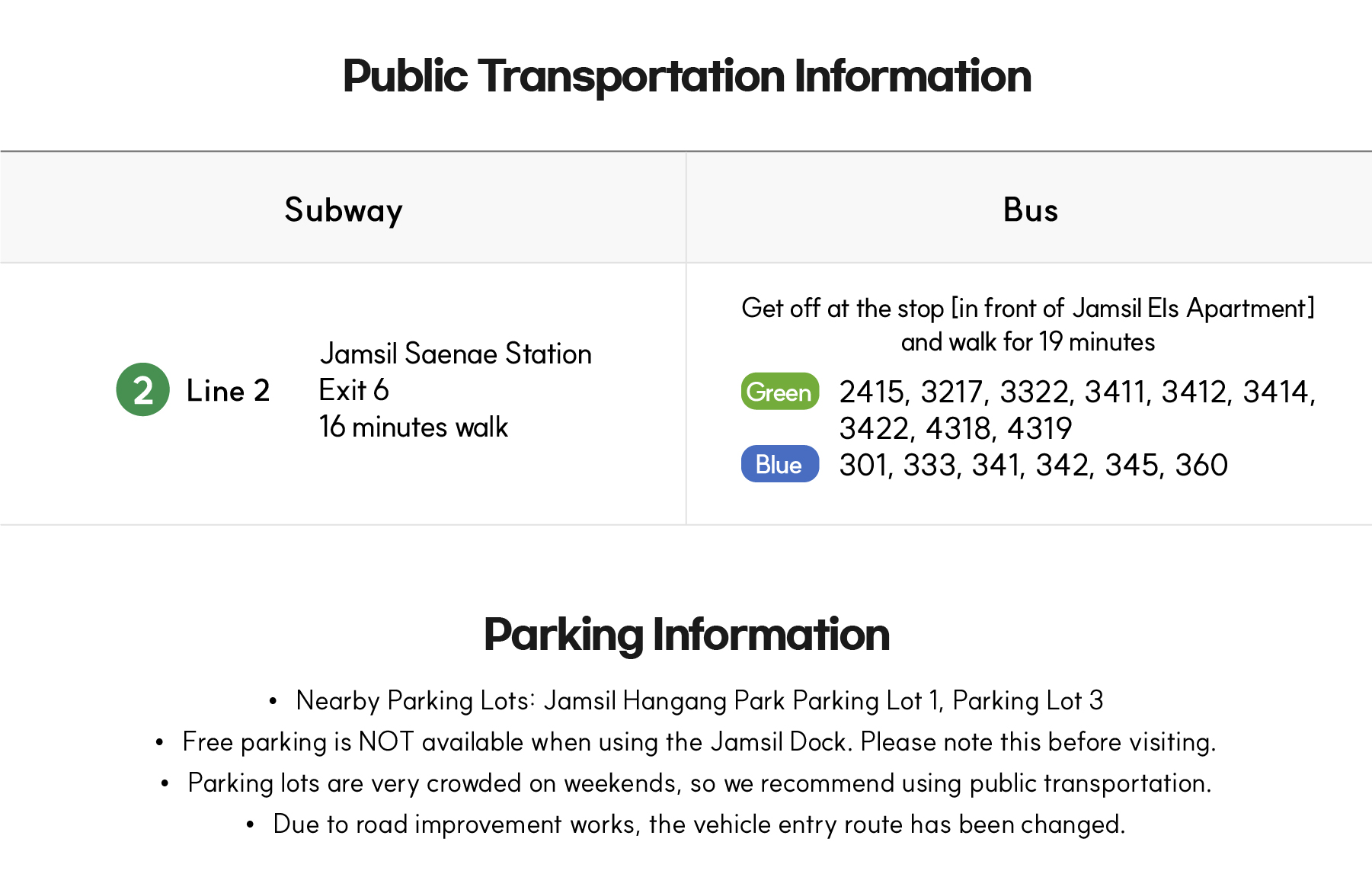
Task: Click the Jamsil Els Apartment stop instruction
Action: tap(1028, 308)
